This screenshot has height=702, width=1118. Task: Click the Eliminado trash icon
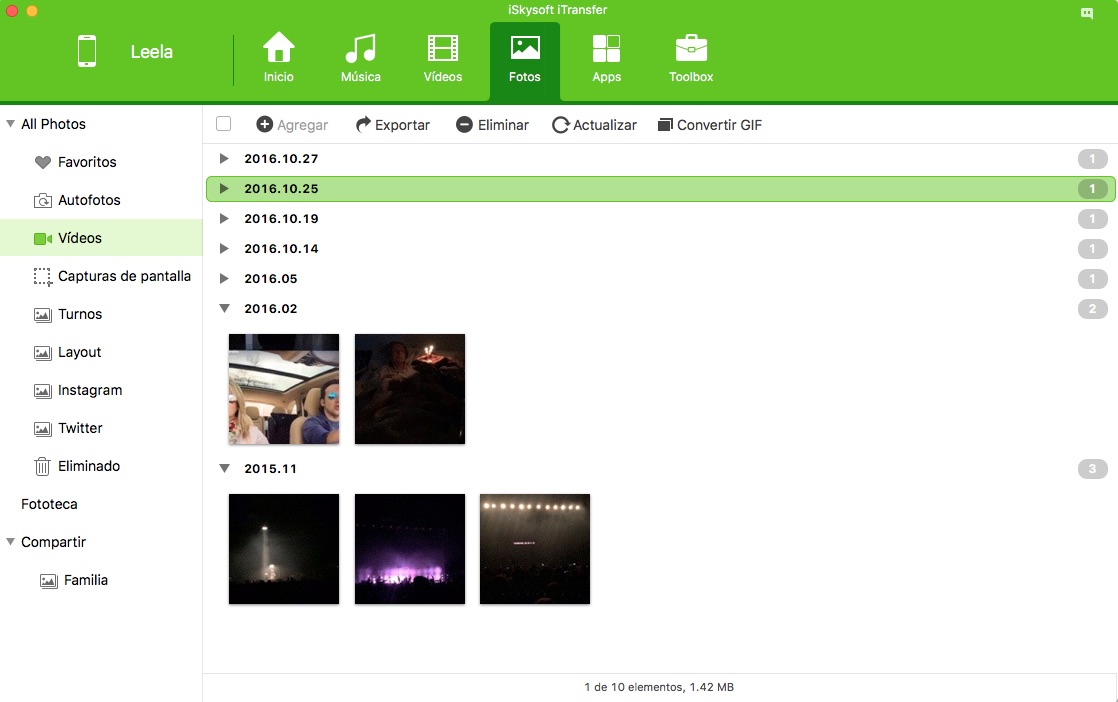pos(43,466)
